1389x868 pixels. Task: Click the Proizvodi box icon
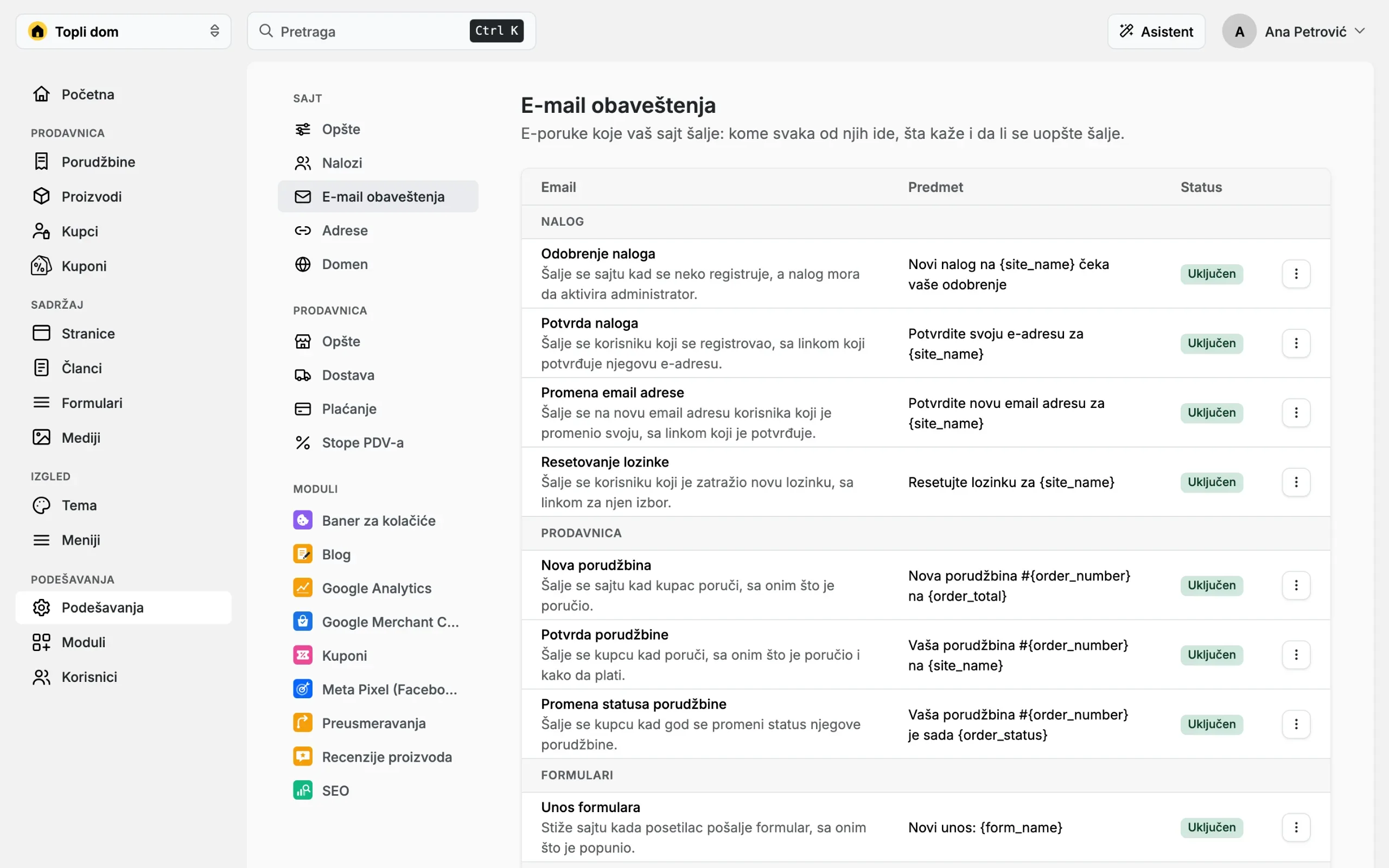[x=41, y=196]
